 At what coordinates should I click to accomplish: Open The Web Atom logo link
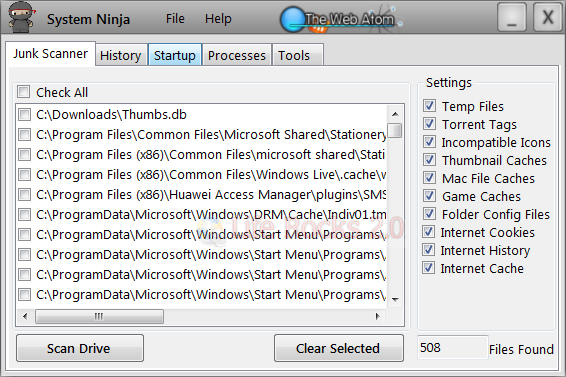click(x=341, y=19)
